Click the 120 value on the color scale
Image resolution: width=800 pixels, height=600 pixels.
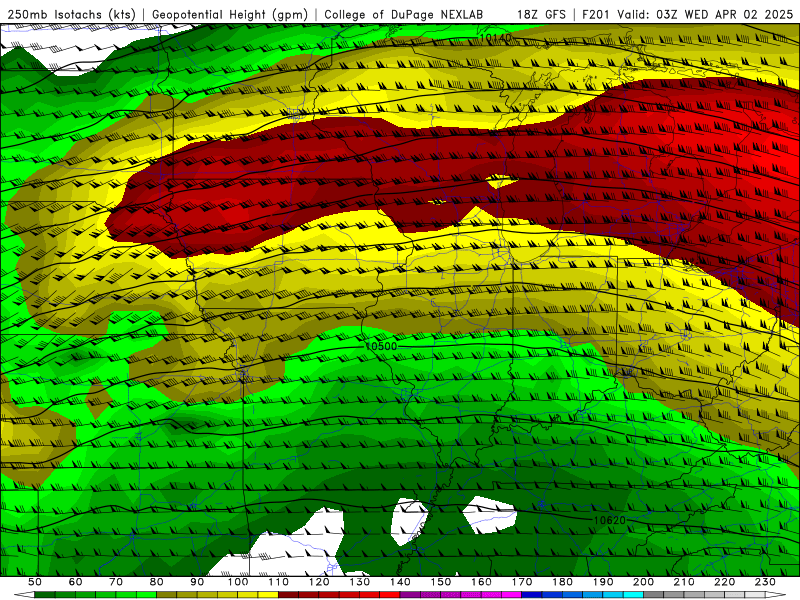(x=319, y=582)
